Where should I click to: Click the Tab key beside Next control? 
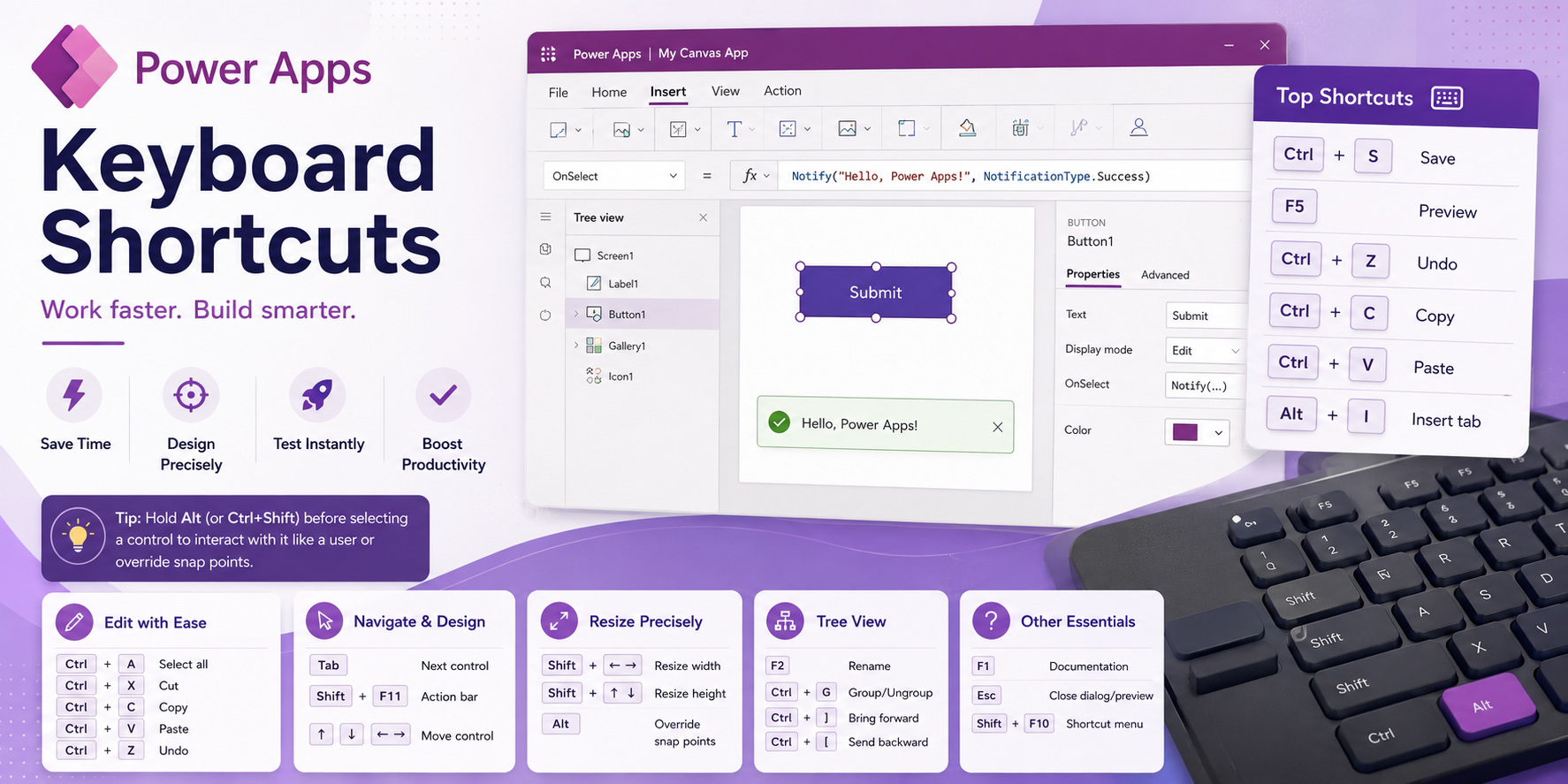(328, 665)
